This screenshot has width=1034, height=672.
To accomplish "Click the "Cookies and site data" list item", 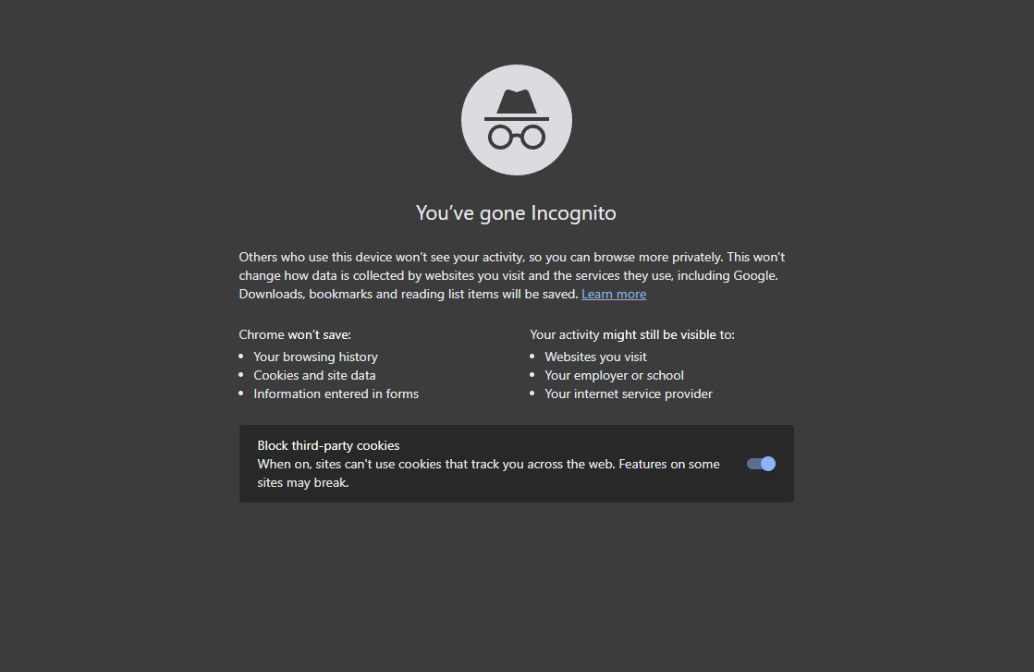I will coord(315,375).
